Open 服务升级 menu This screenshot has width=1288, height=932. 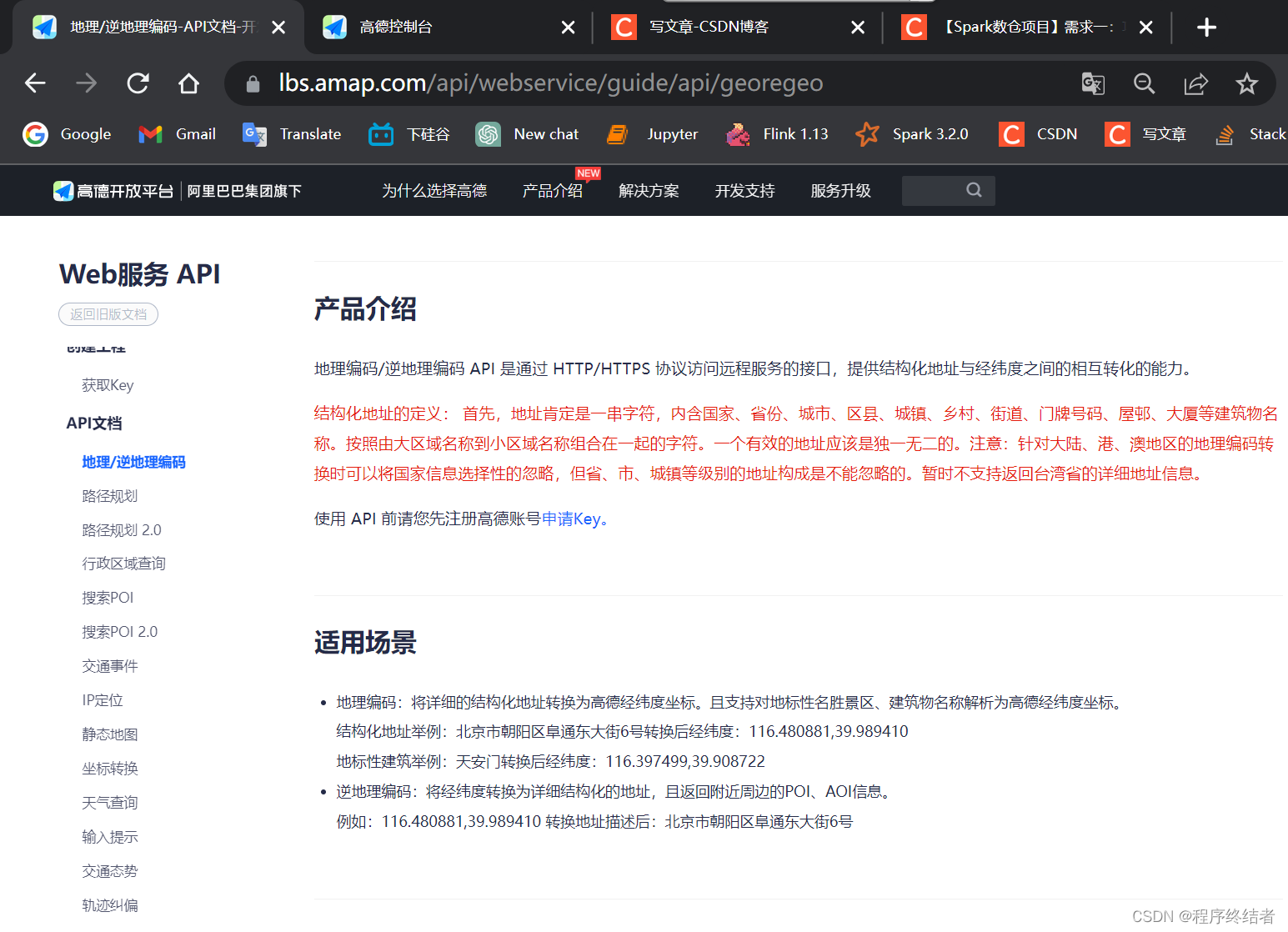(840, 191)
